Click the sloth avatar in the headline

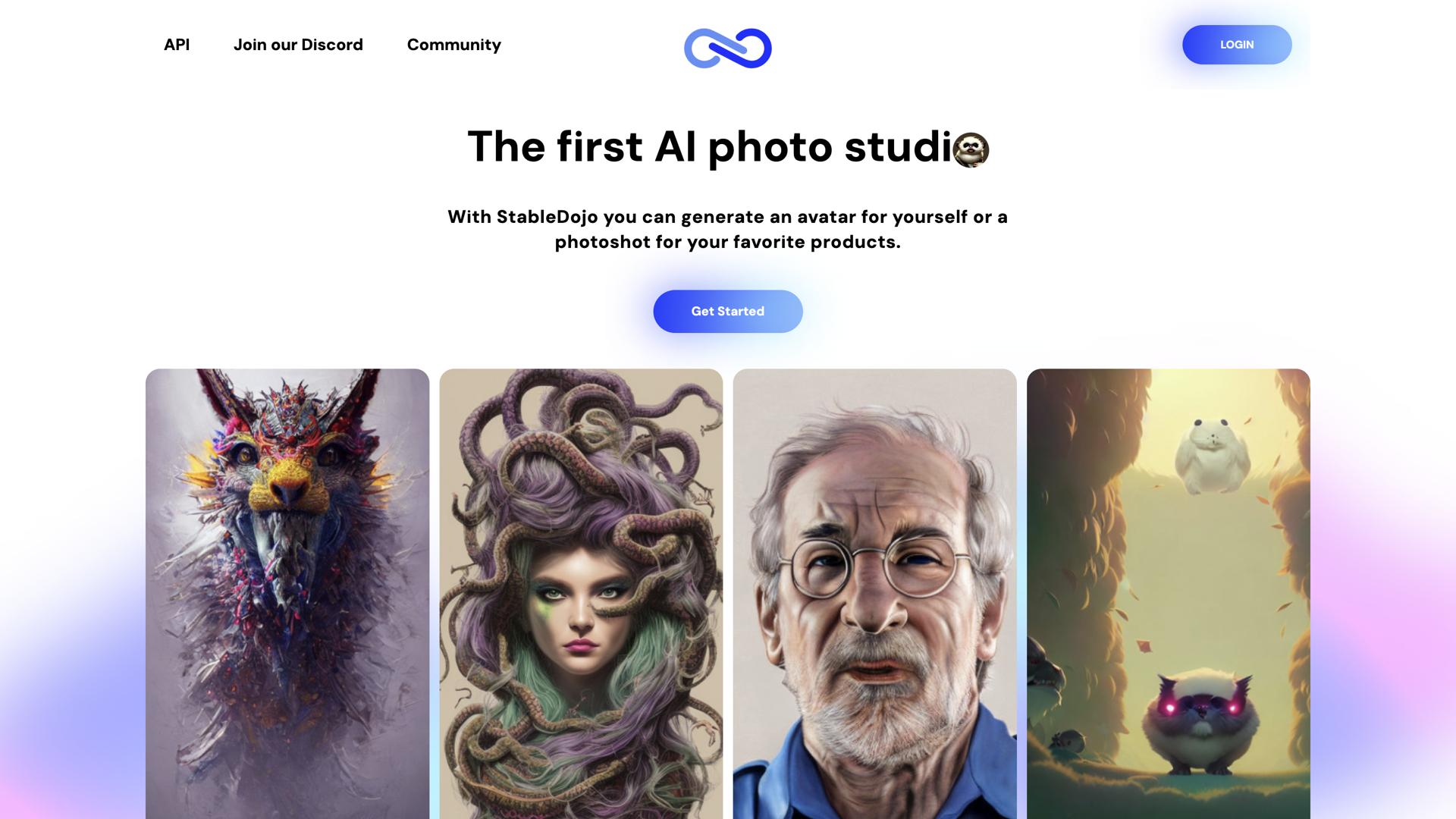(x=971, y=149)
